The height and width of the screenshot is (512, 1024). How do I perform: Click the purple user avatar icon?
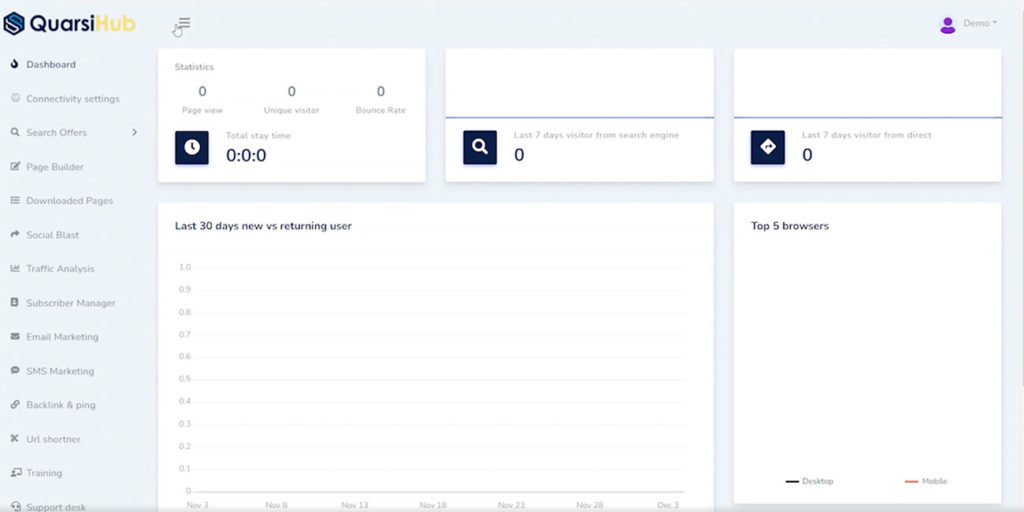coord(948,24)
